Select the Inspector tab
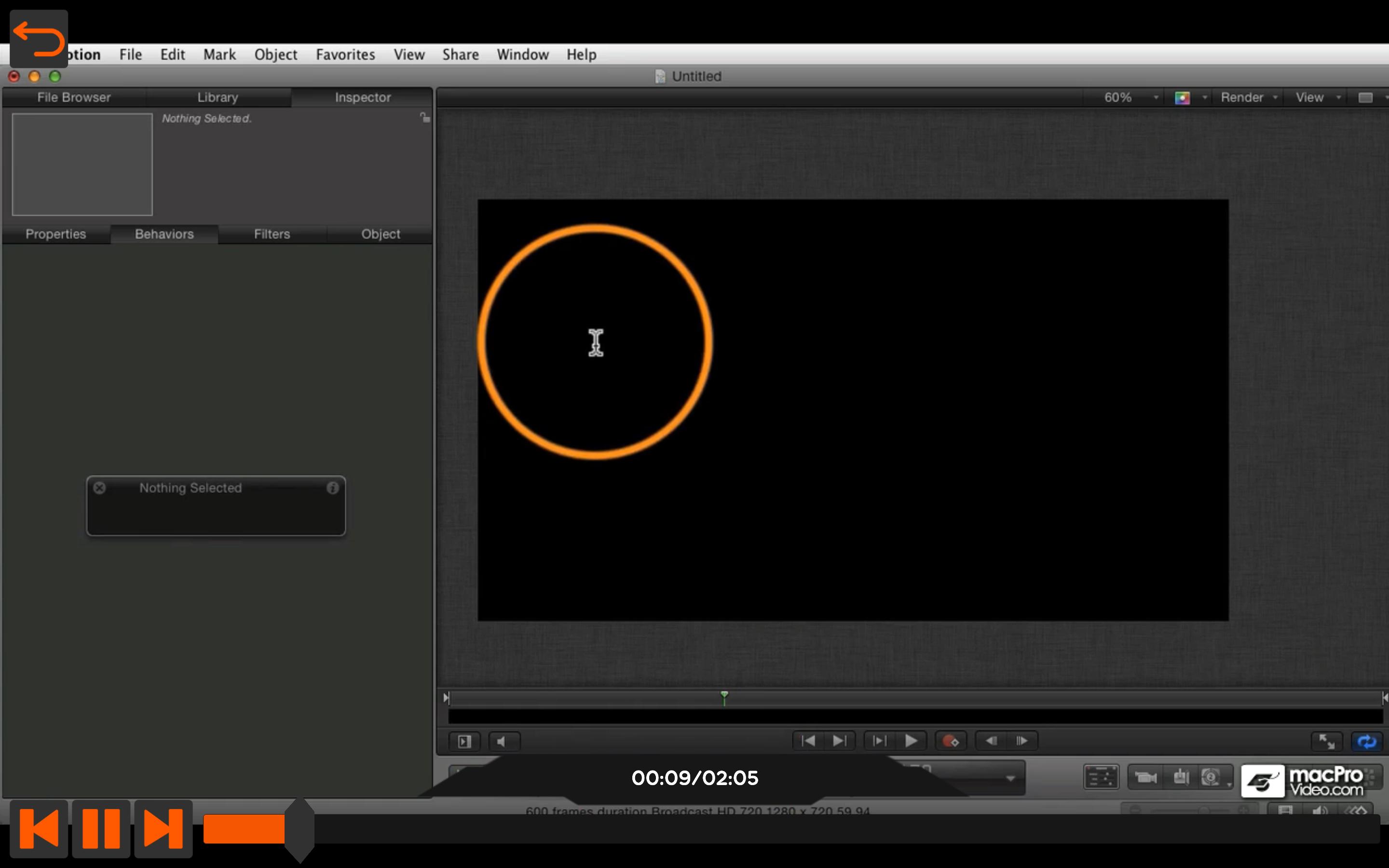This screenshot has width=1389, height=868. point(363,97)
